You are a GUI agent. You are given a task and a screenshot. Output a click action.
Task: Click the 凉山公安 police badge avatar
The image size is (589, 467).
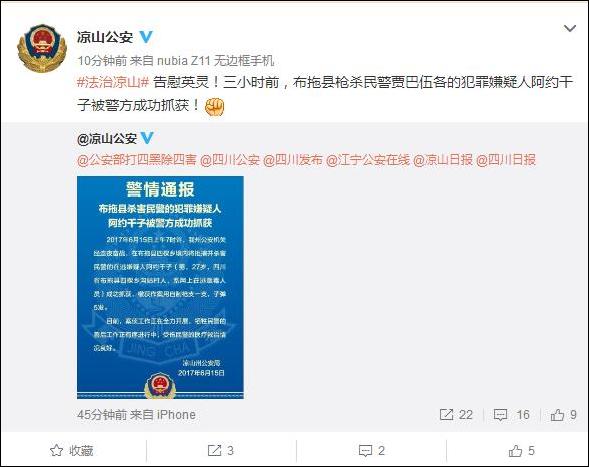click(42, 48)
